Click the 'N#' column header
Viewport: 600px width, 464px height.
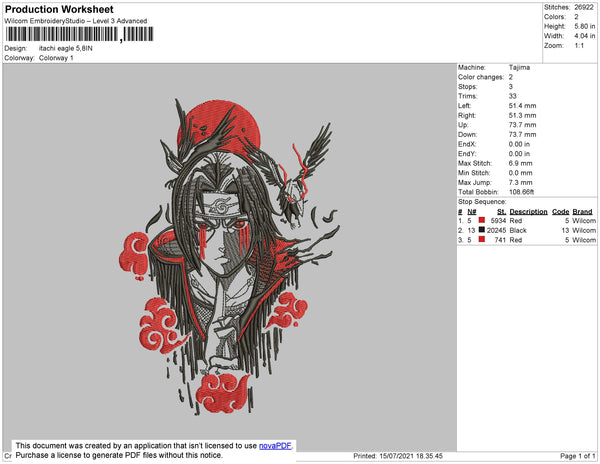point(471,212)
